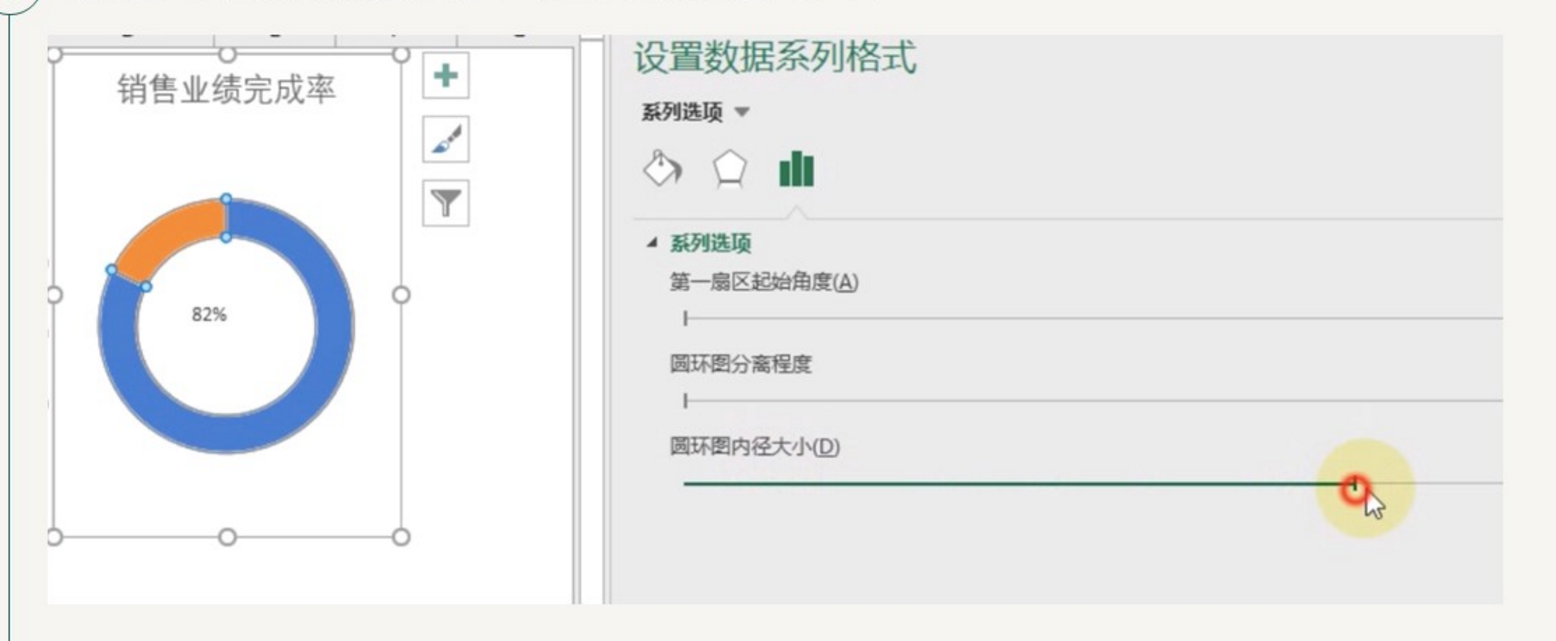
Task: Click bottom-middle chart resize handle
Action: coord(227,537)
